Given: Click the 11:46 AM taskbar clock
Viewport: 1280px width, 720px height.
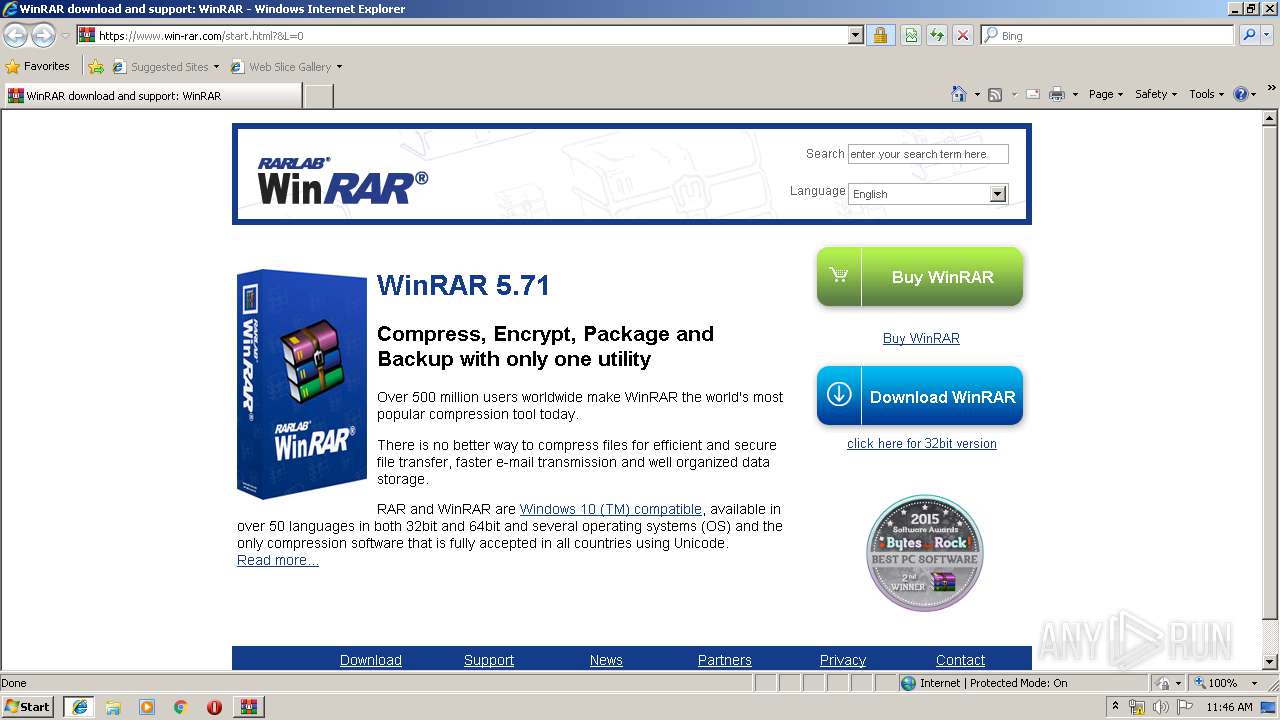Looking at the screenshot, I should (1229, 707).
